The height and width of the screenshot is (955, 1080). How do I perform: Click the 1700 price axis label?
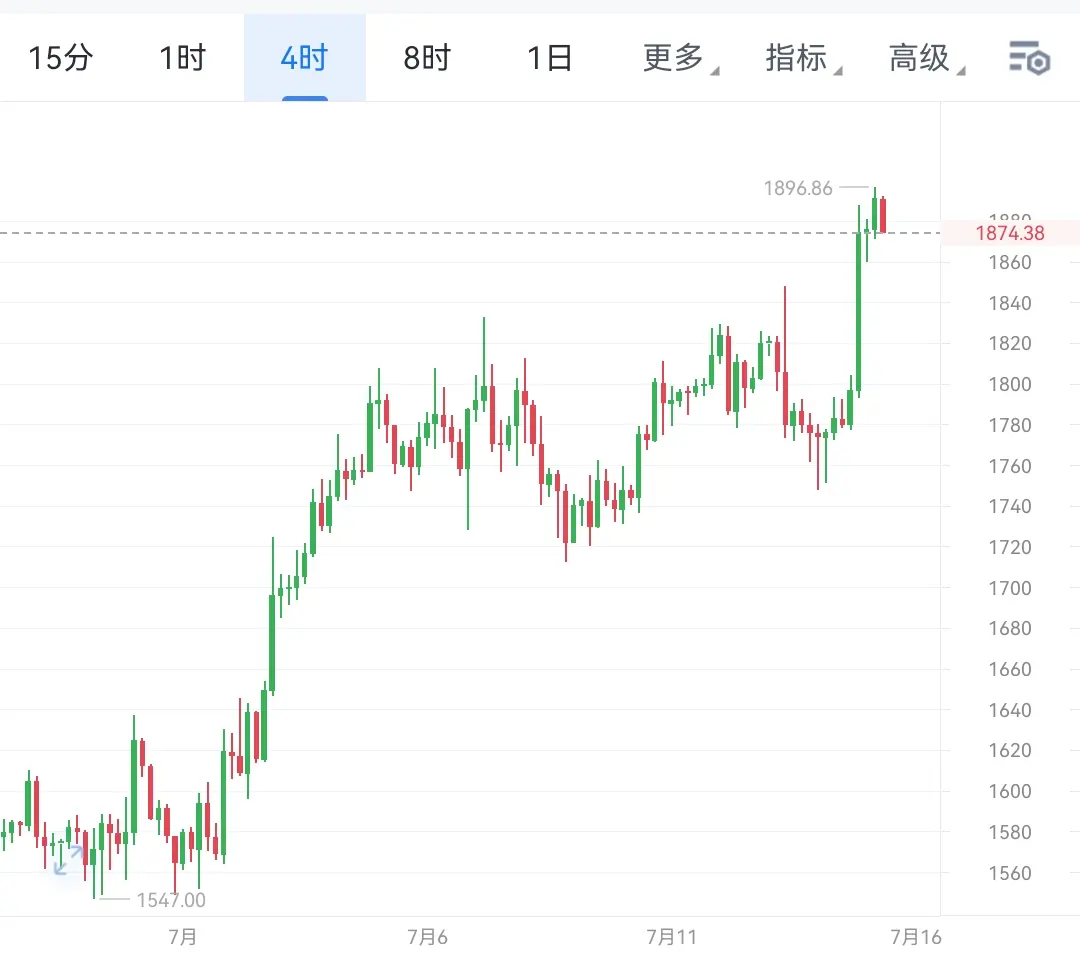(x=1010, y=588)
